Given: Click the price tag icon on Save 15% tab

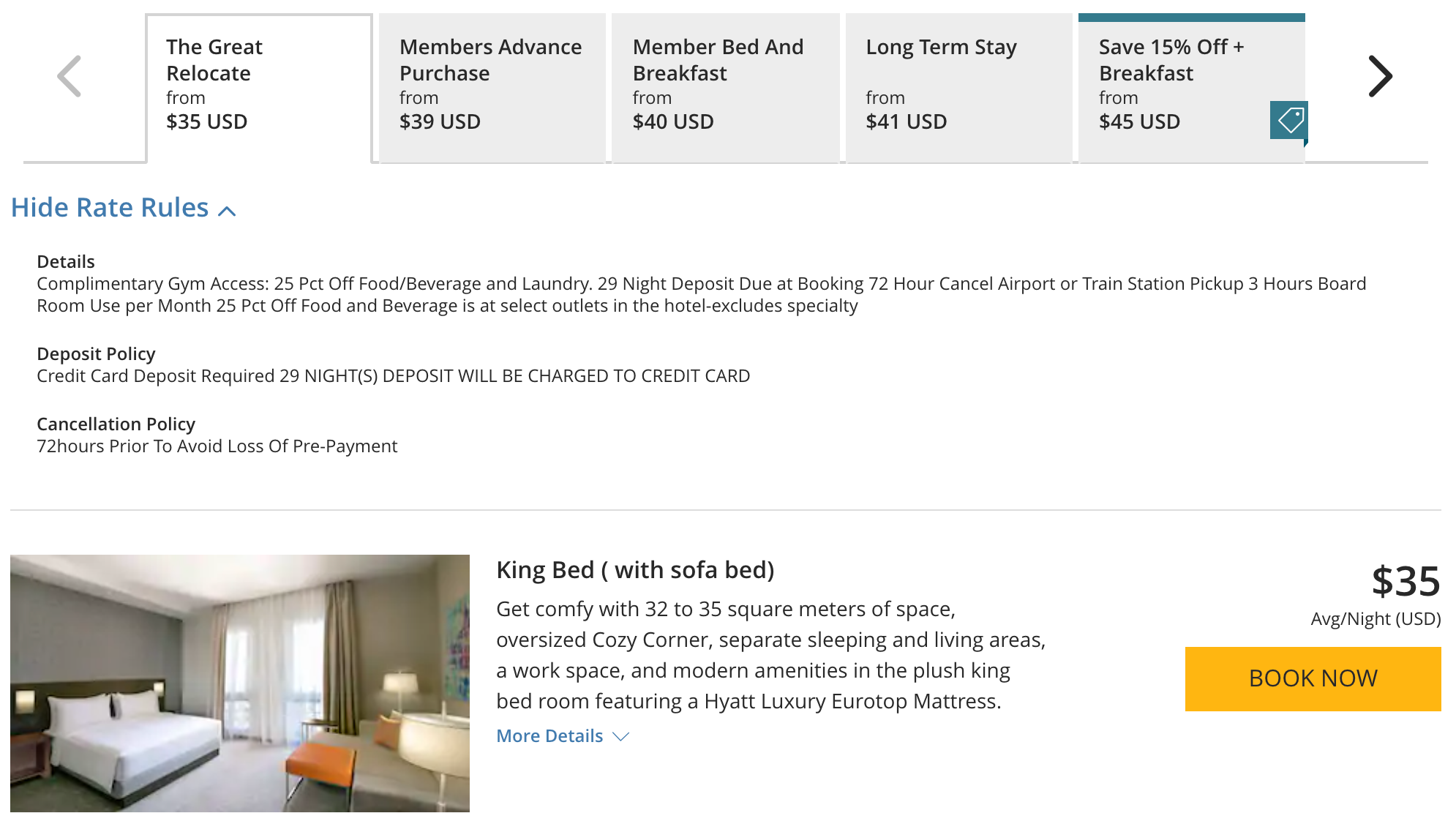Looking at the screenshot, I should 1289,120.
